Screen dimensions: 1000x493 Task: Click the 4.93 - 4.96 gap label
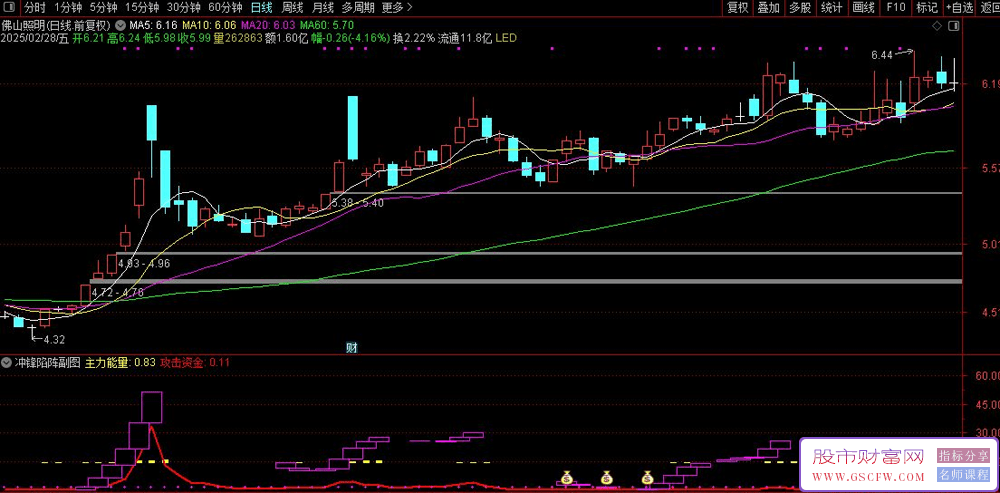[x=144, y=263]
